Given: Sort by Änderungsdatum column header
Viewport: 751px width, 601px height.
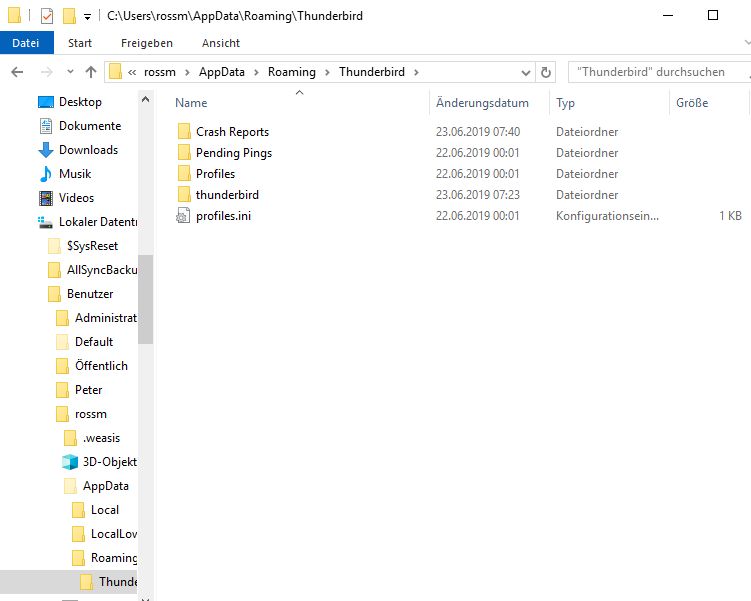Looking at the screenshot, I should pos(482,103).
